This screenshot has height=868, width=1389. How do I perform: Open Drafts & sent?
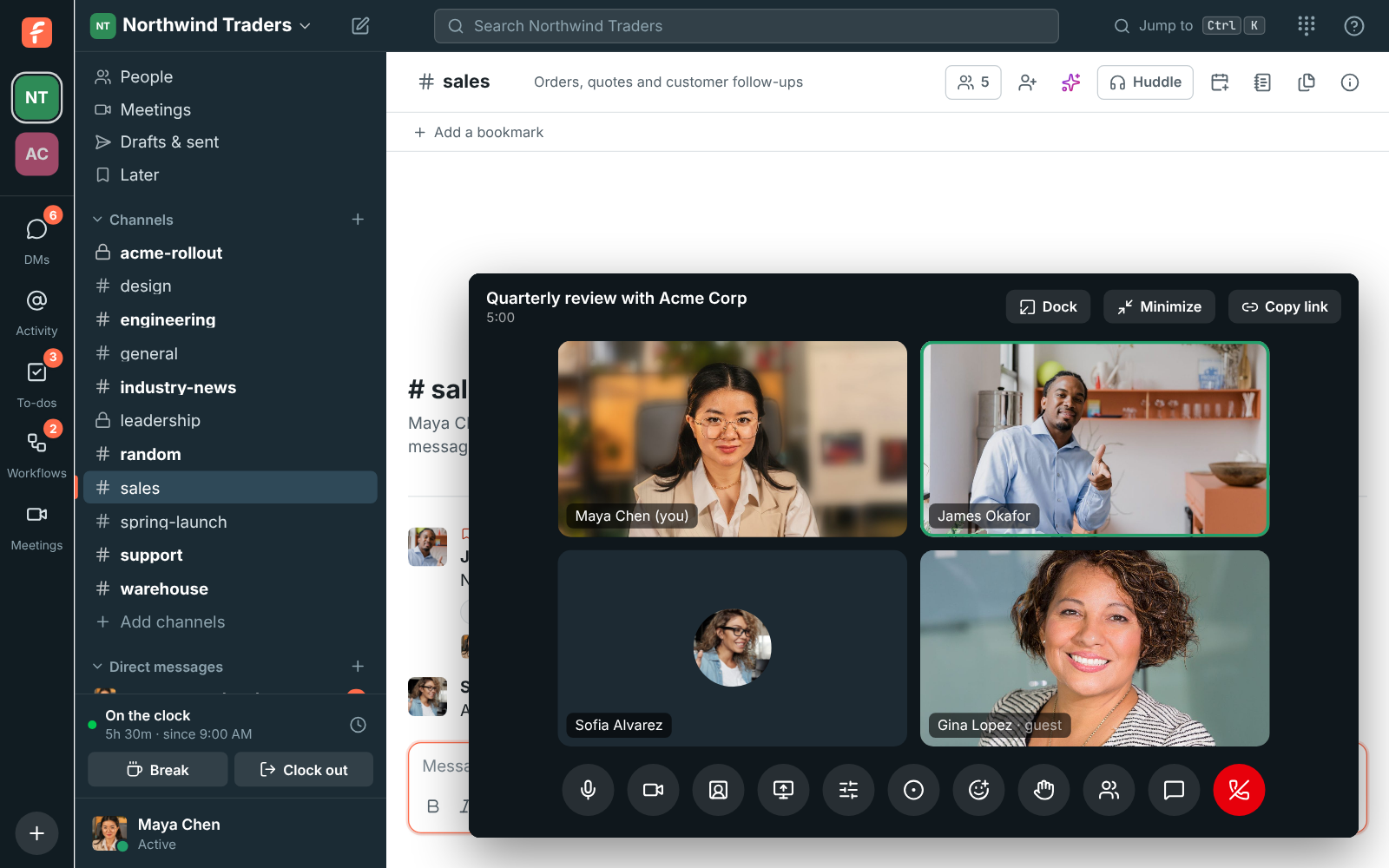coord(230,141)
